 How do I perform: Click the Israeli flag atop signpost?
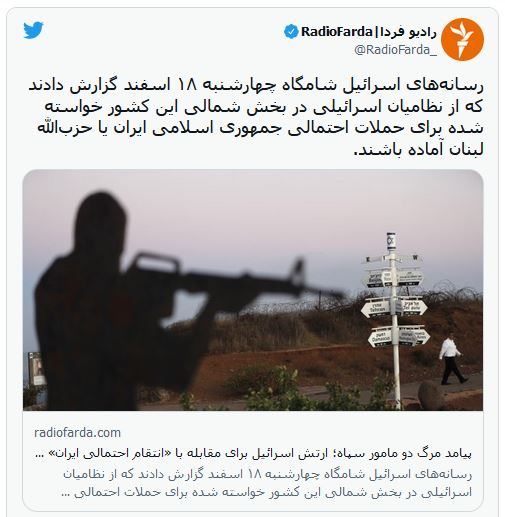(x=391, y=241)
